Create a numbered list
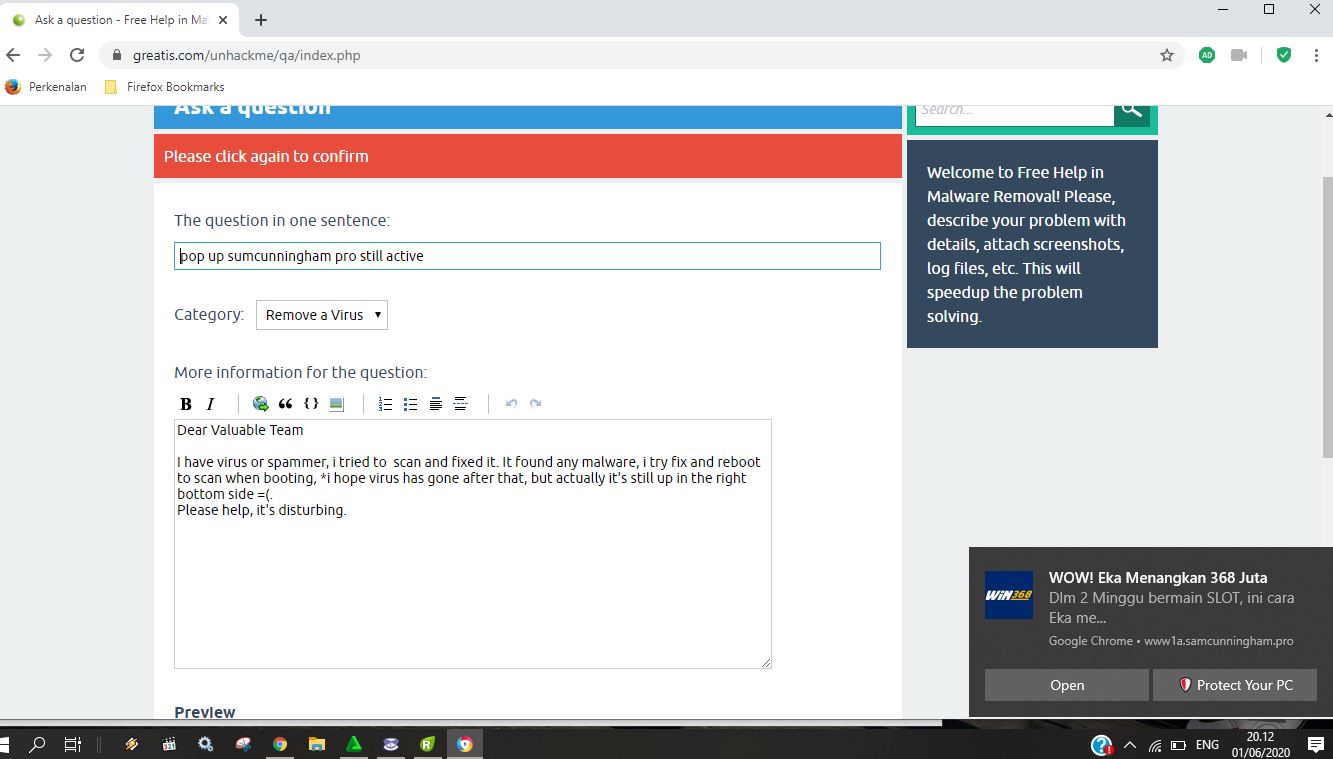The image size is (1333, 759). (385, 404)
